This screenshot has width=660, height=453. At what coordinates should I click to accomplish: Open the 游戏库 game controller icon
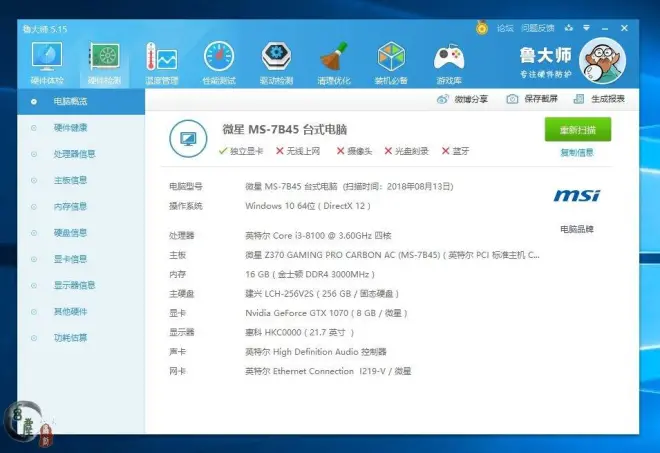point(449,63)
